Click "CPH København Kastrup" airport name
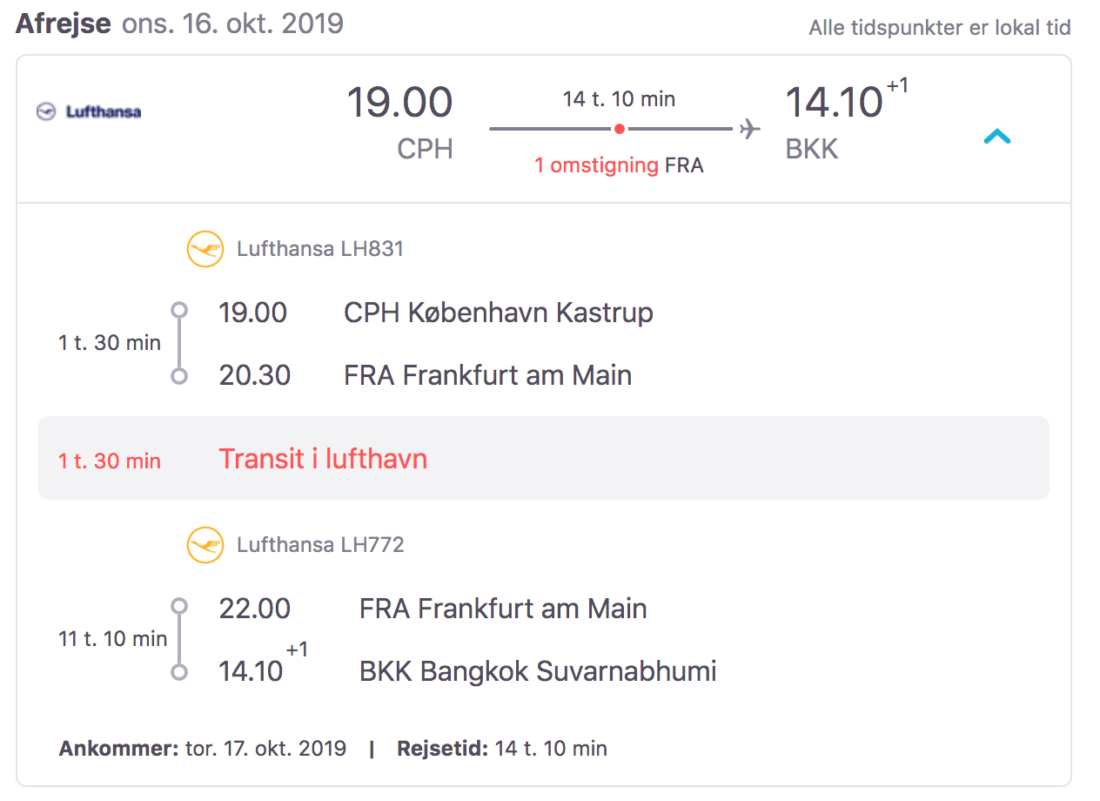Screen dimensions: 1100x801 498,313
